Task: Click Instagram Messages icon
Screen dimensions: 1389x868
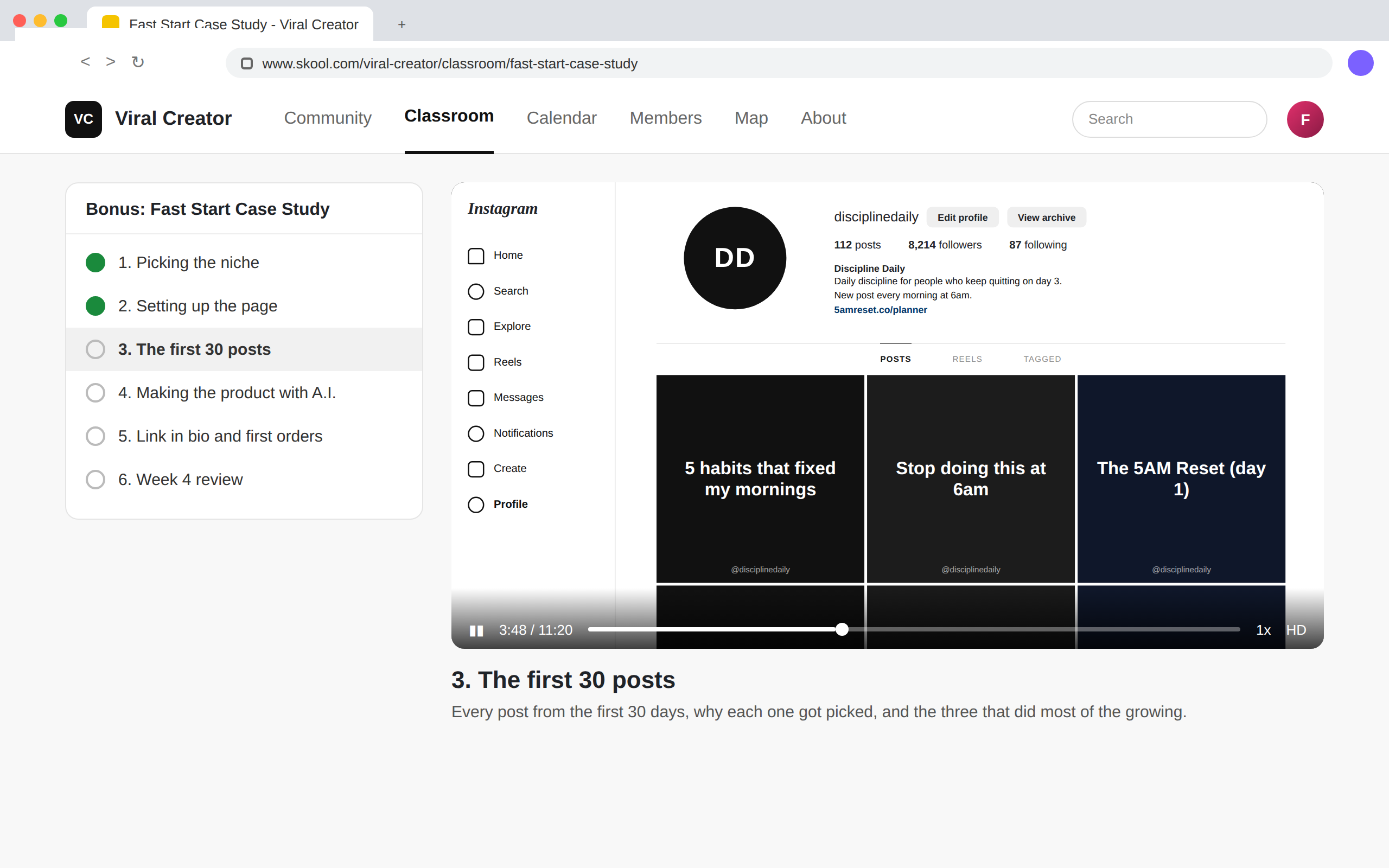Action: 476,398
